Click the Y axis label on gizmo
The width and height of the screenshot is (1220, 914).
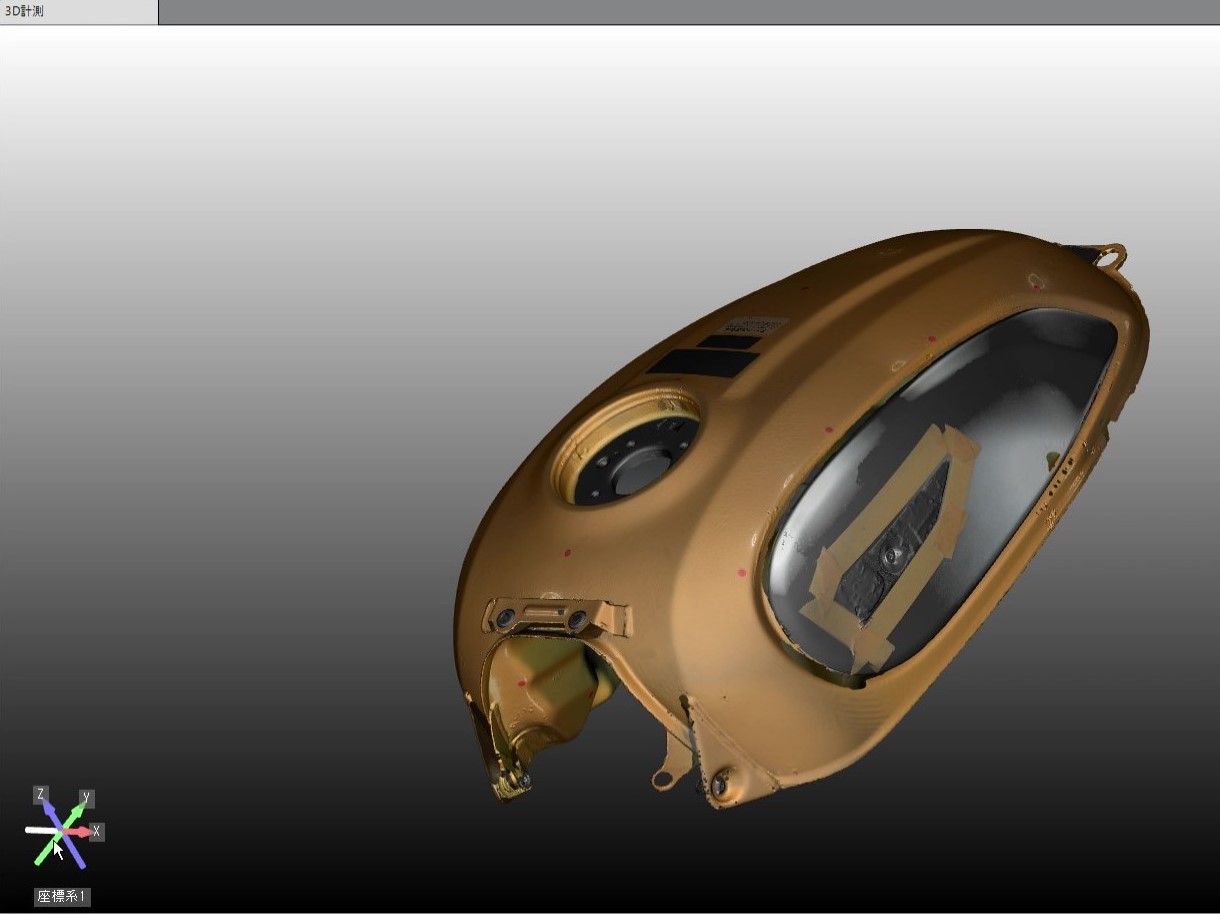tap(87, 797)
